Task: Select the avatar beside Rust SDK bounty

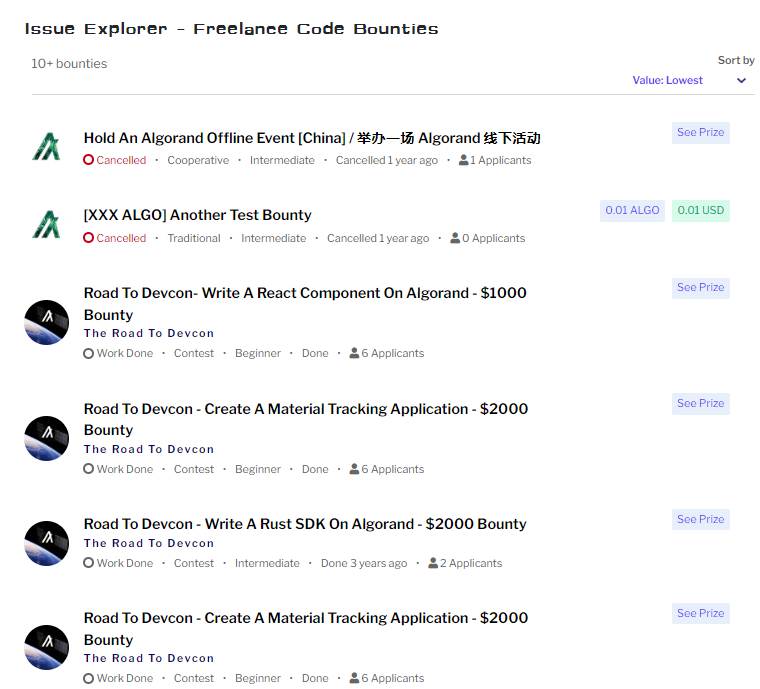Action: tap(46, 543)
